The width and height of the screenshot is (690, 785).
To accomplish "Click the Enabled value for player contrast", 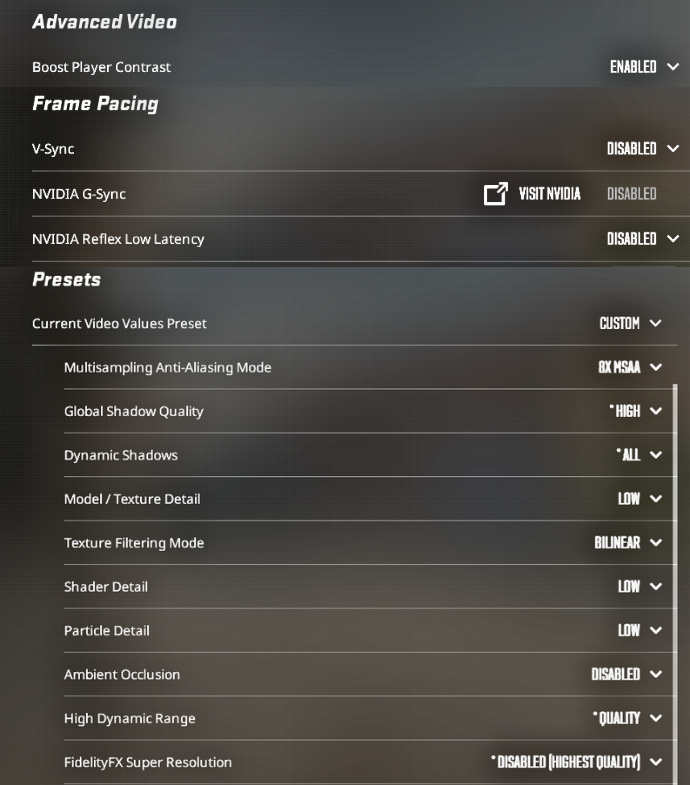I will pyautogui.click(x=633, y=67).
